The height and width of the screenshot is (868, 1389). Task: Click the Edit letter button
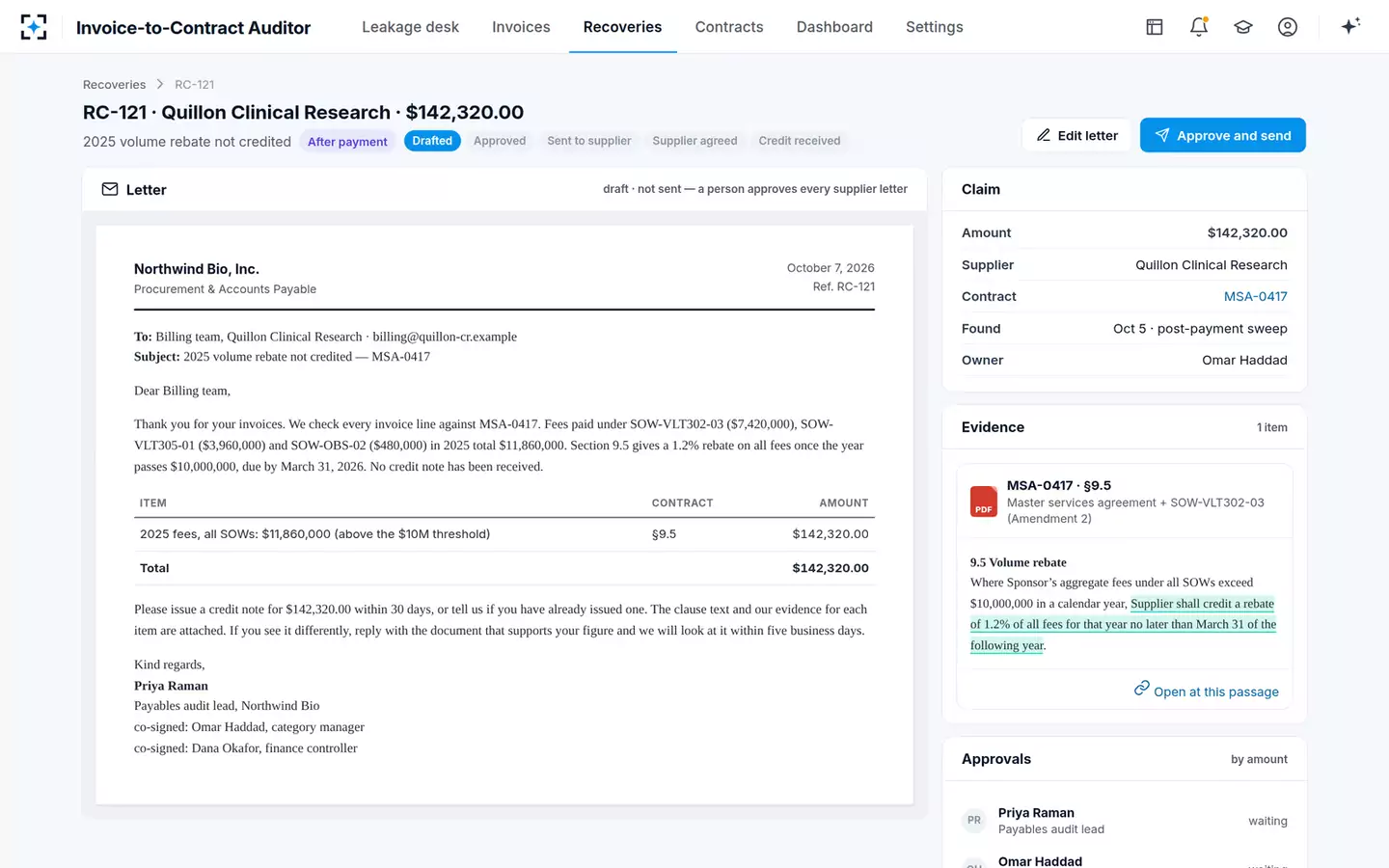pyautogui.click(x=1076, y=135)
